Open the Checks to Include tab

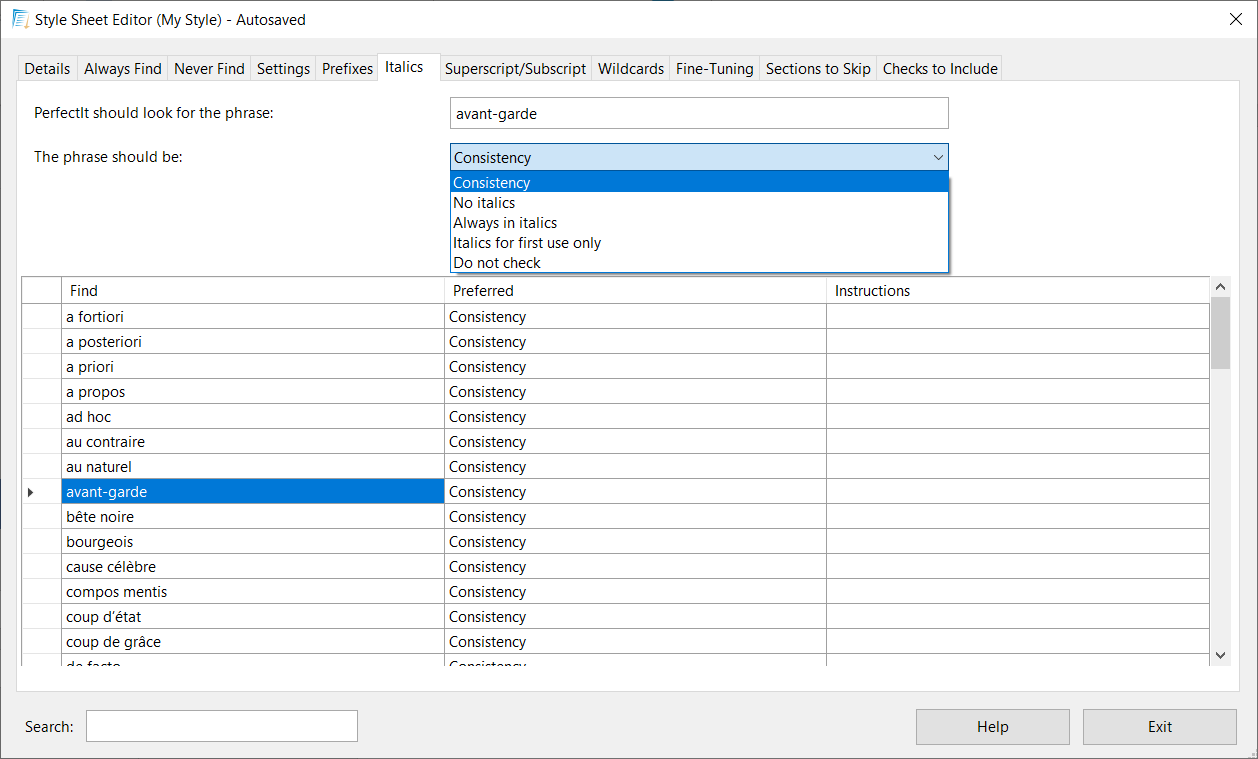tap(939, 69)
